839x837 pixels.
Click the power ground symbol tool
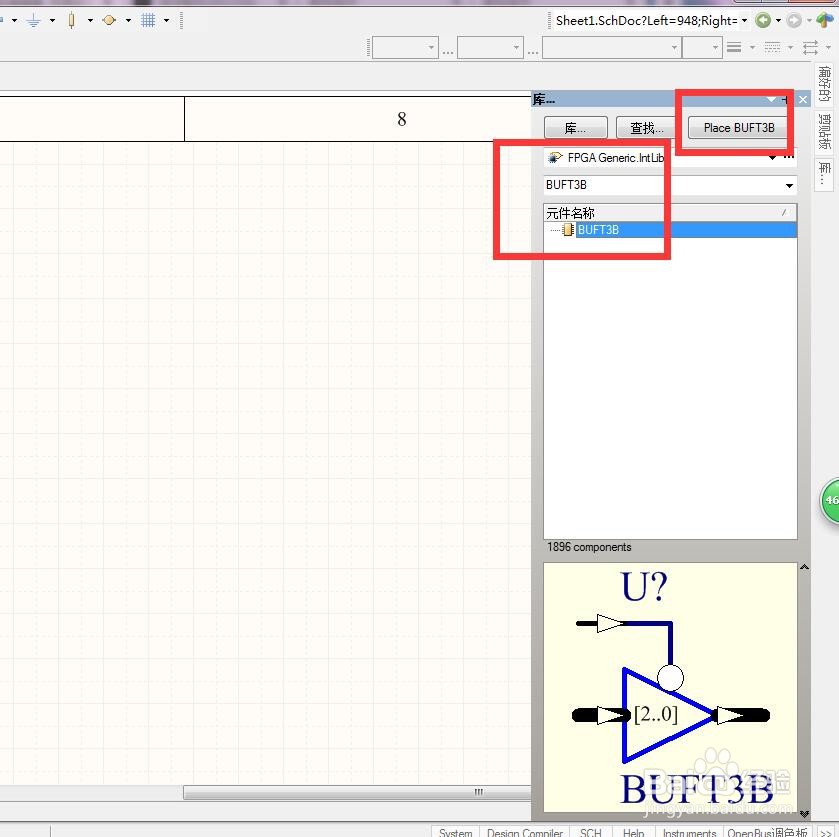click(34, 20)
